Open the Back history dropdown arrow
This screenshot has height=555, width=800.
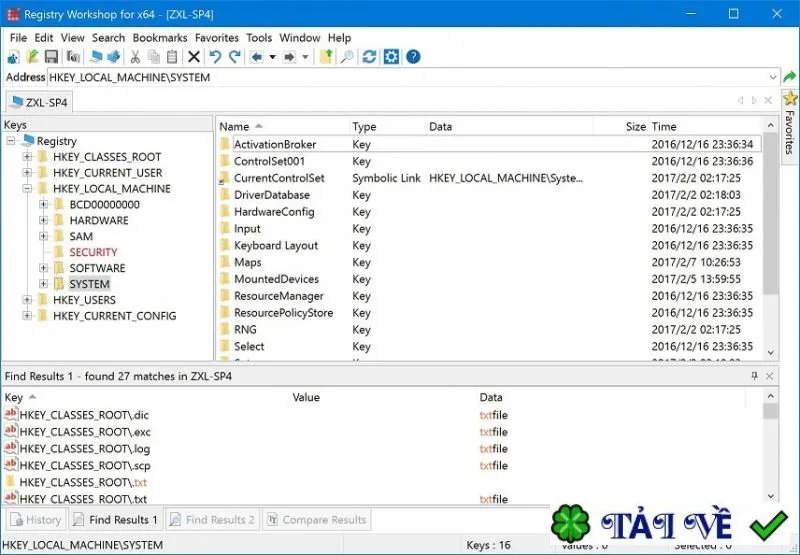click(272, 57)
